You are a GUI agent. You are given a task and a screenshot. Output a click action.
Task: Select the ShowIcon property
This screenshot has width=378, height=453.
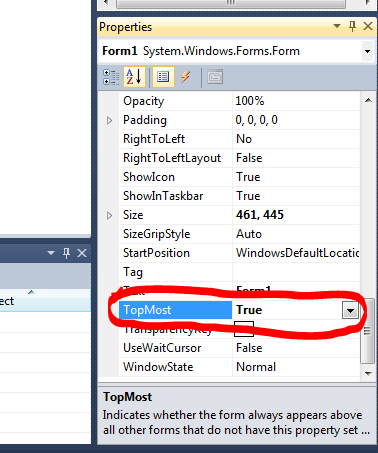click(175, 177)
